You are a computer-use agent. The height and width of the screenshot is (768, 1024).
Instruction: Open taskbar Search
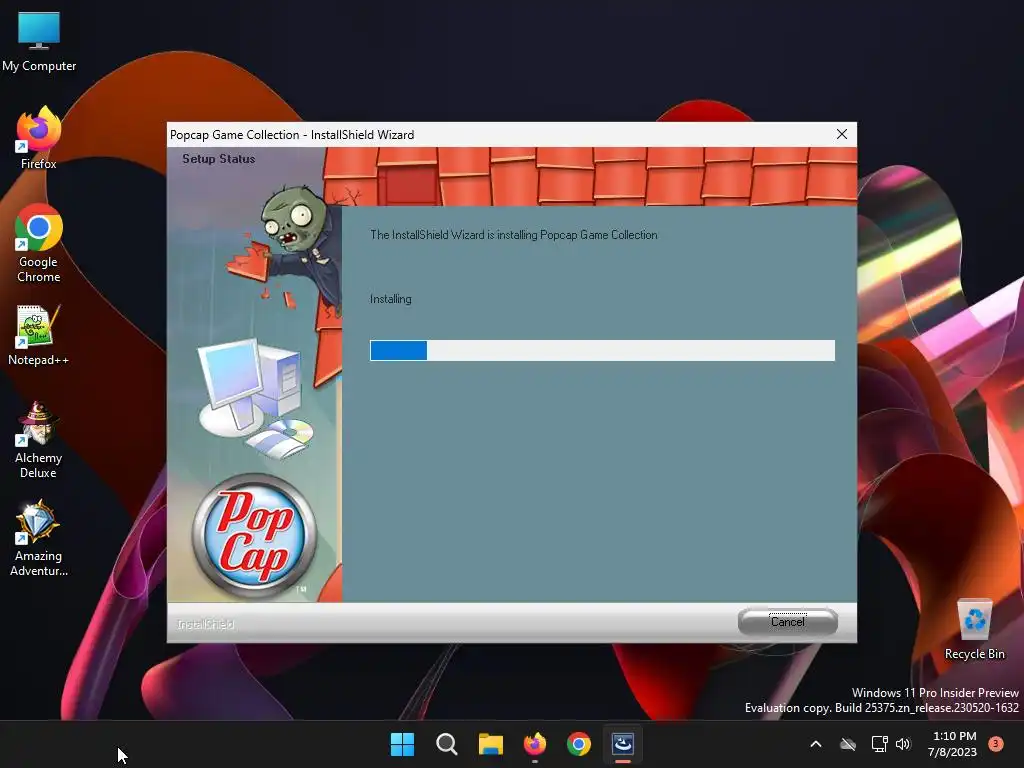click(x=447, y=744)
